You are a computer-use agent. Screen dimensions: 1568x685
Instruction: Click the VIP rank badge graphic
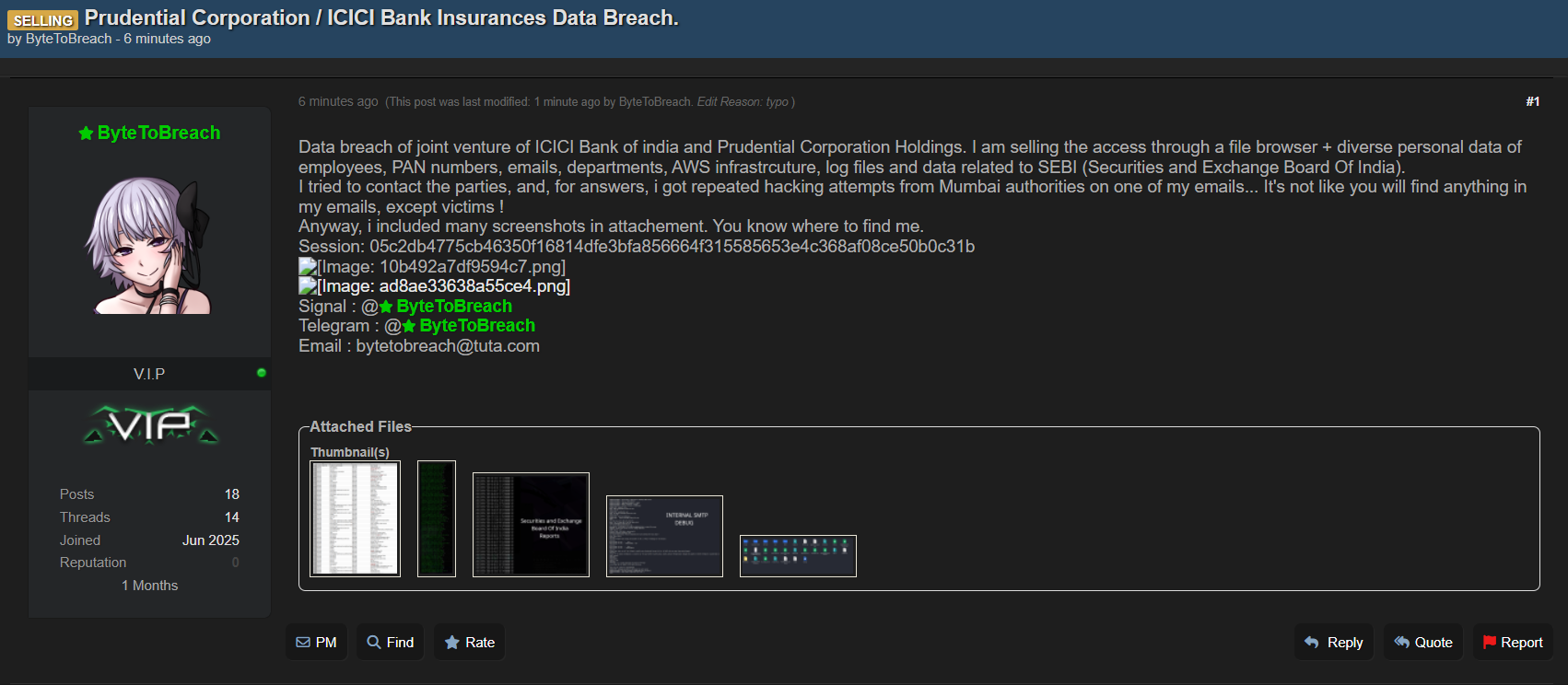tap(151, 424)
